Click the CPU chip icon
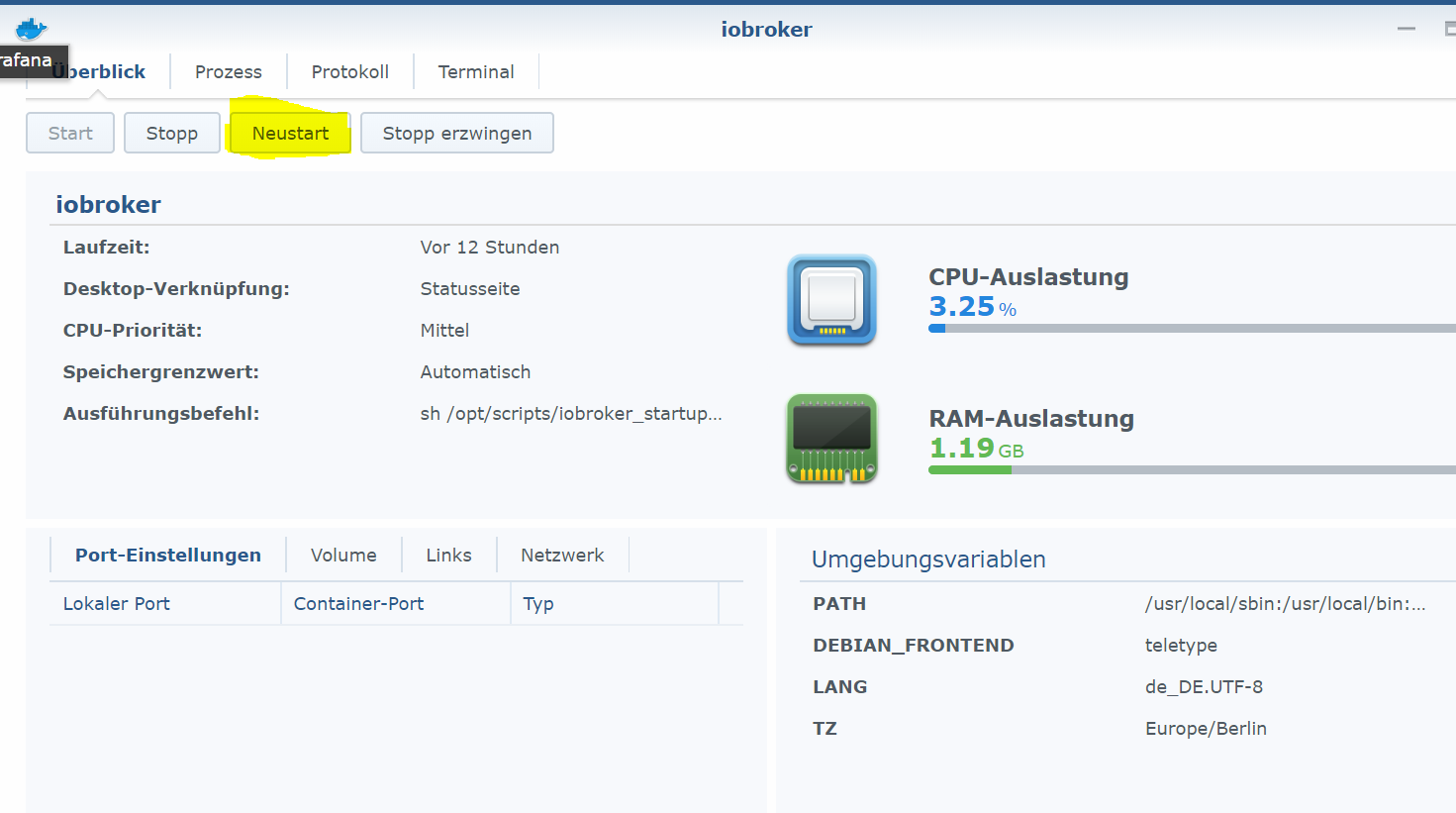Screen dimensions: 1456x813 [831, 300]
